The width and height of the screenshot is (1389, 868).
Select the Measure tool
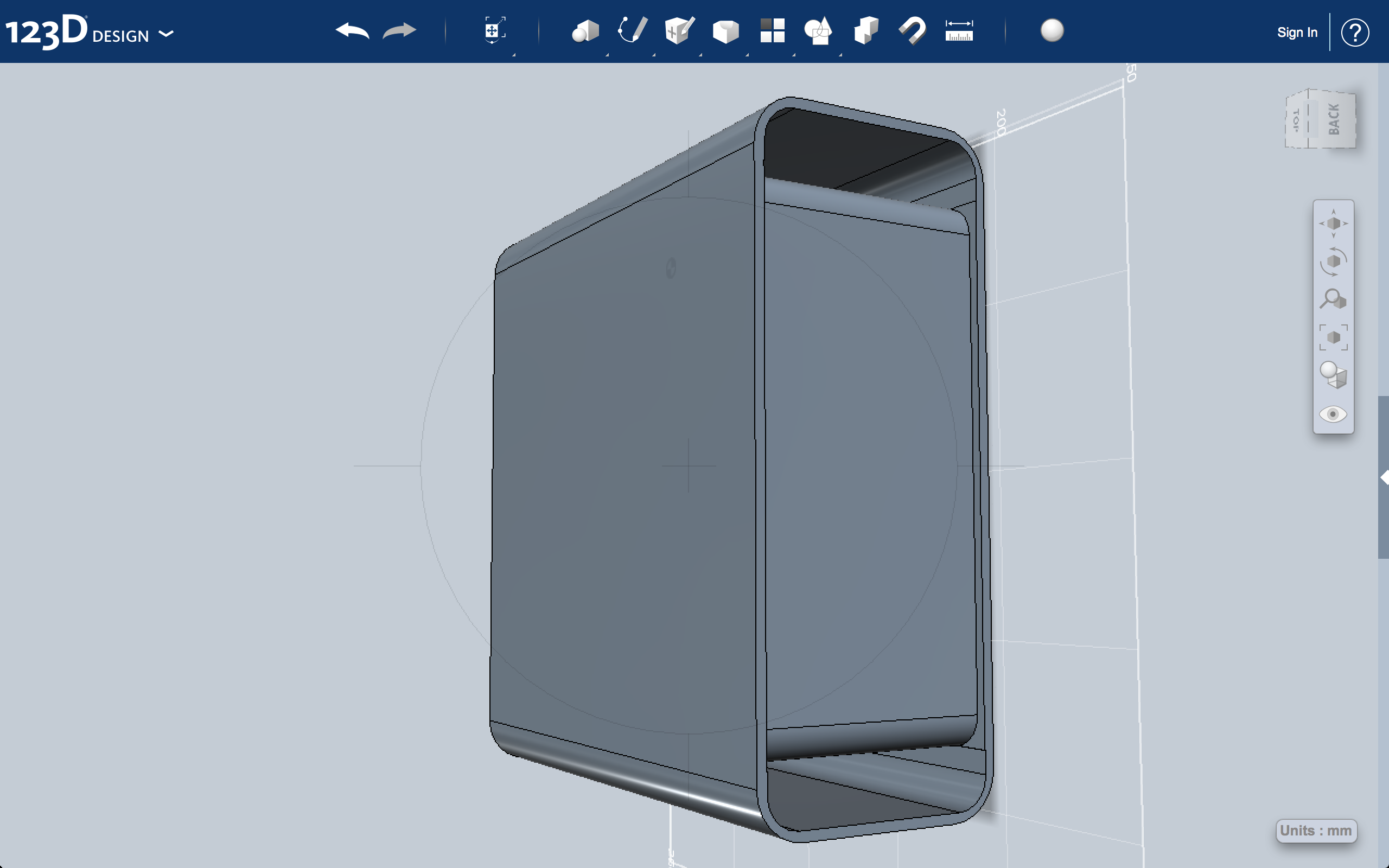(x=959, y=31)
